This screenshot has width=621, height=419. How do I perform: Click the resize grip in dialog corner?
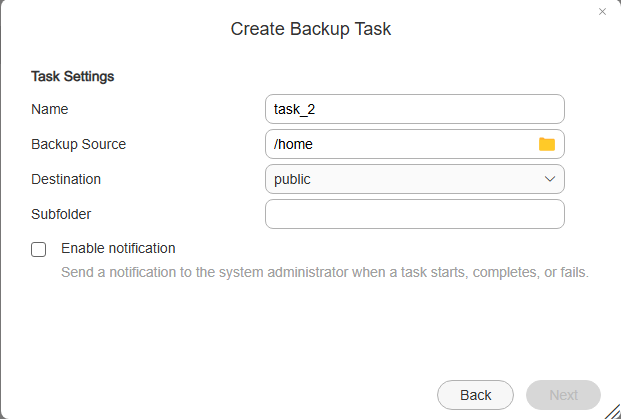tap(611, 409)
